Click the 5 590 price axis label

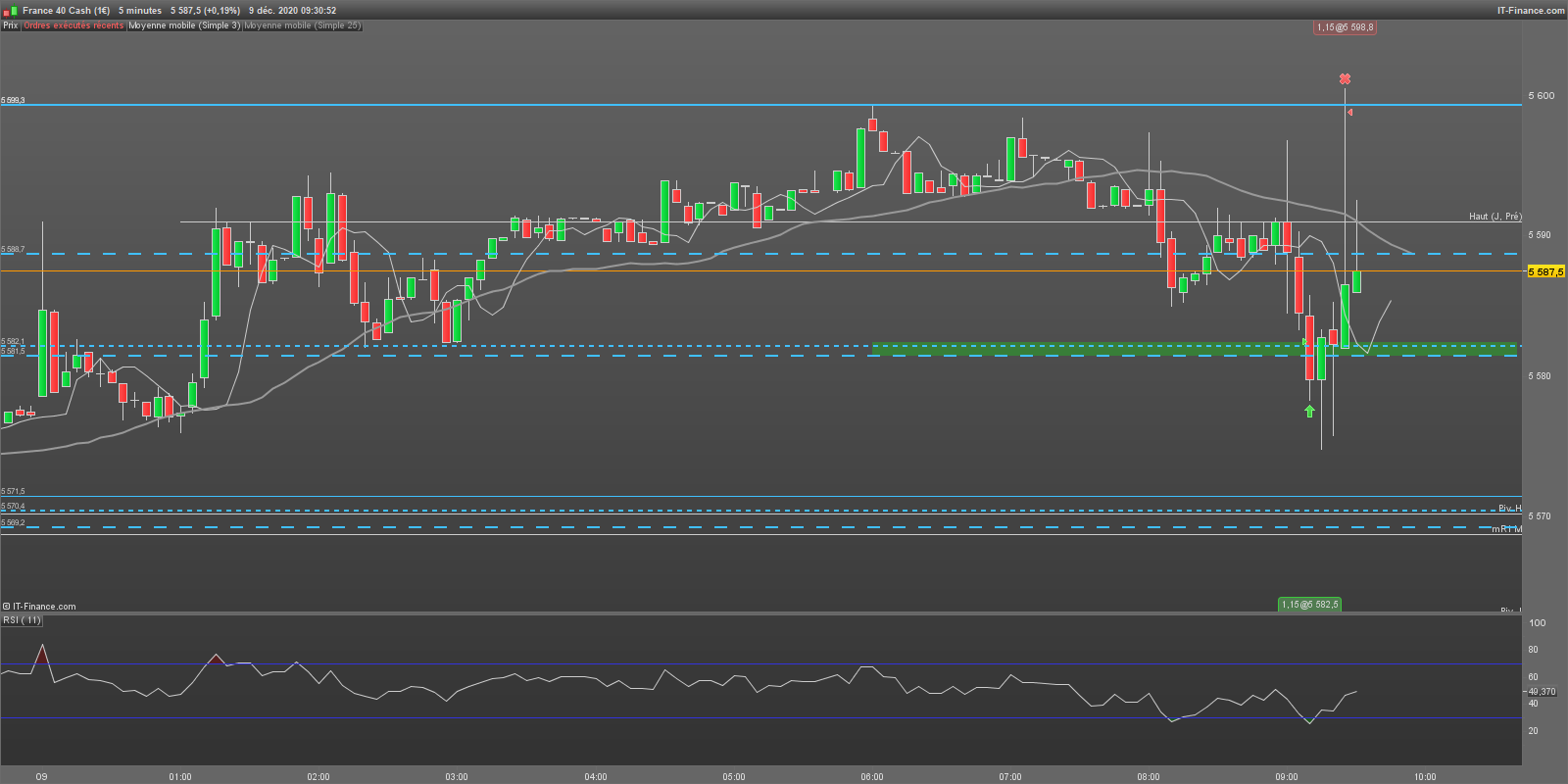(x=1542, y=235)
